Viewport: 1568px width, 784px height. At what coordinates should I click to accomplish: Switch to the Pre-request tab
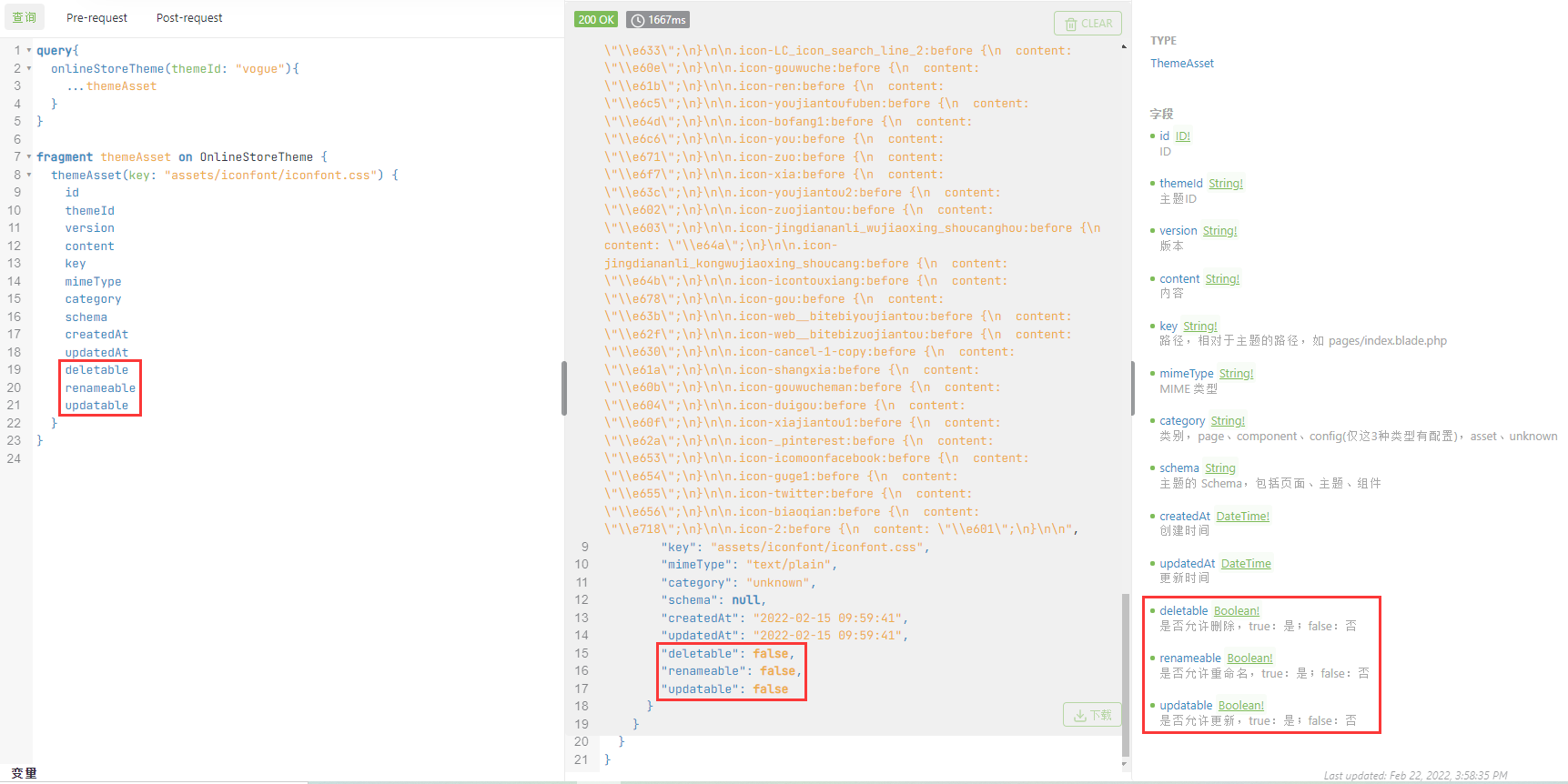96,18
